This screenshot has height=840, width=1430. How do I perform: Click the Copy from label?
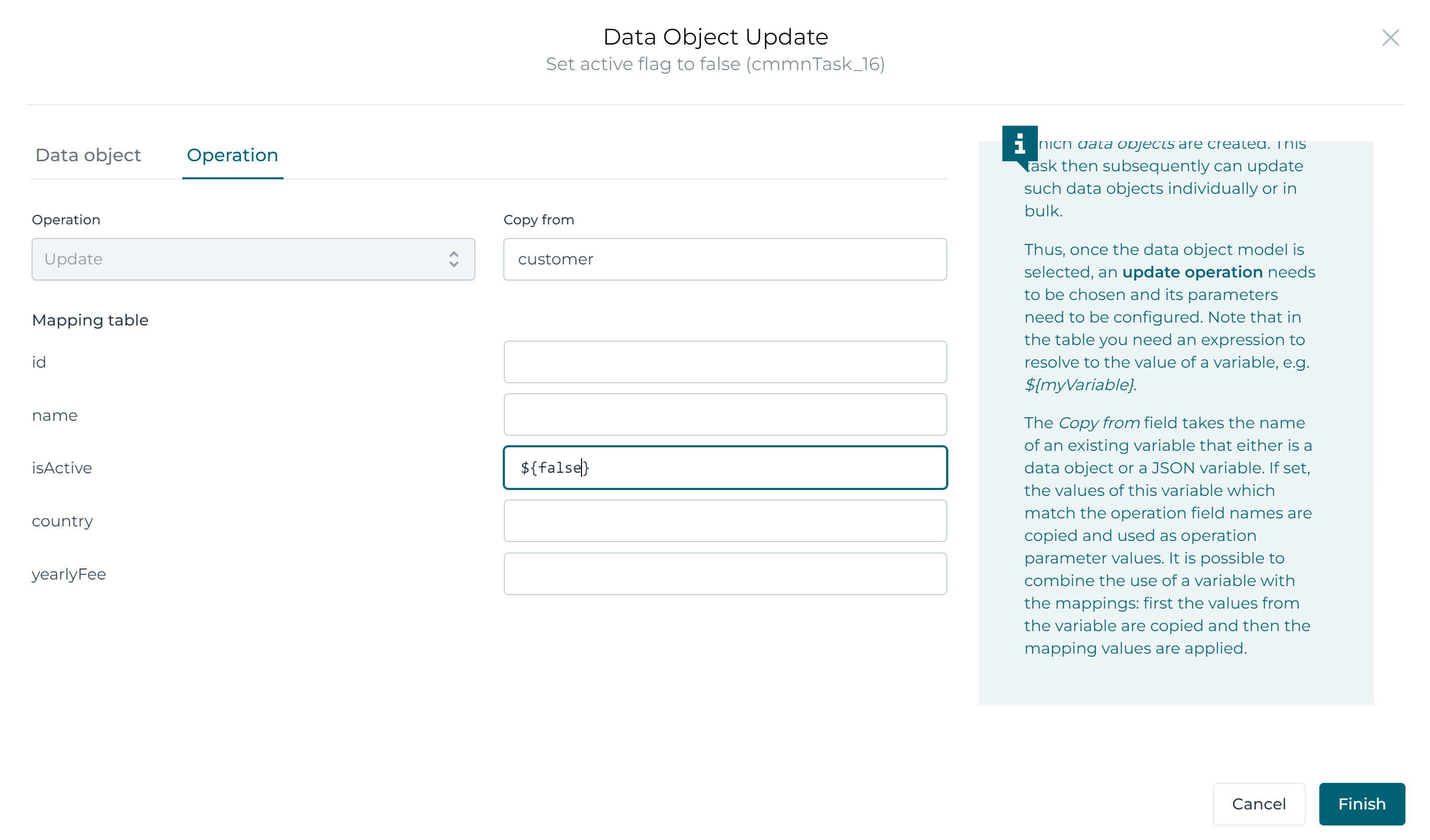click(x=538, y=220)
